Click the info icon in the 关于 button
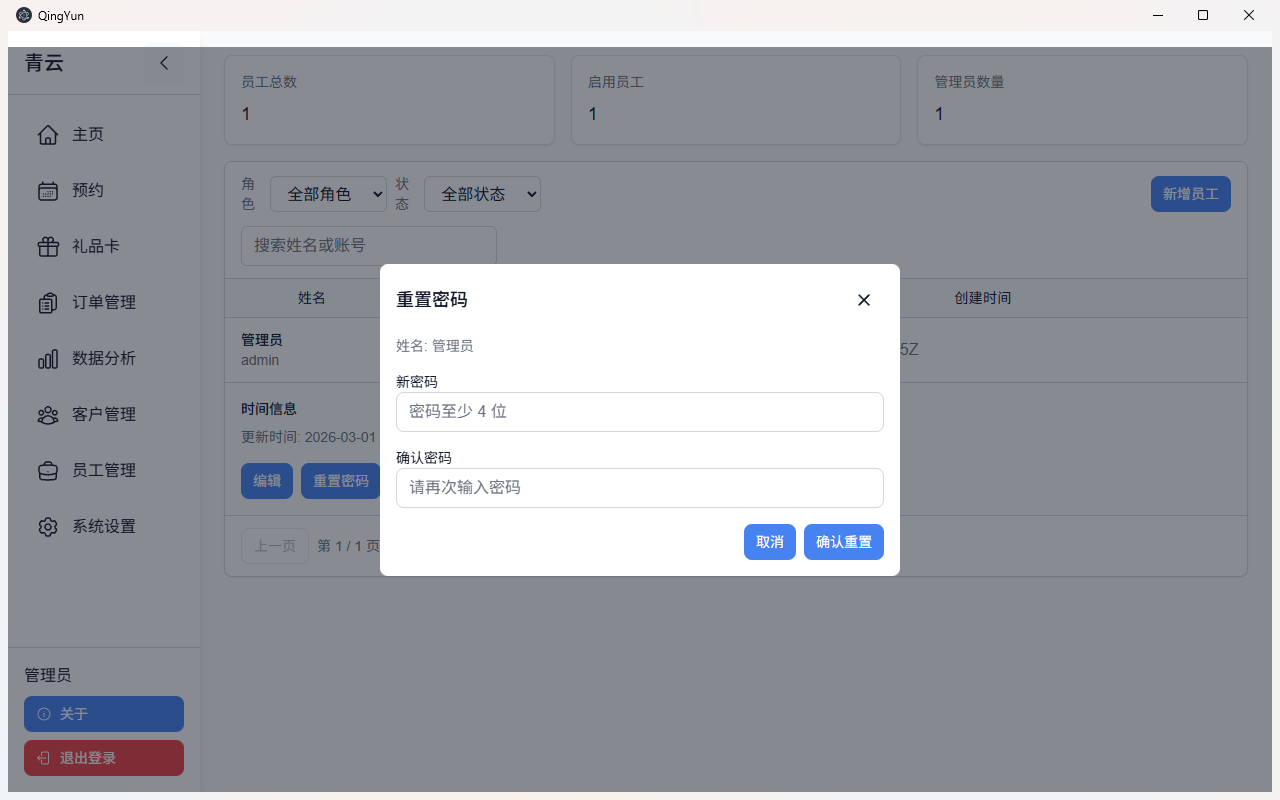This screenshot has width=1280, height=800. click(x=44, y=714)
